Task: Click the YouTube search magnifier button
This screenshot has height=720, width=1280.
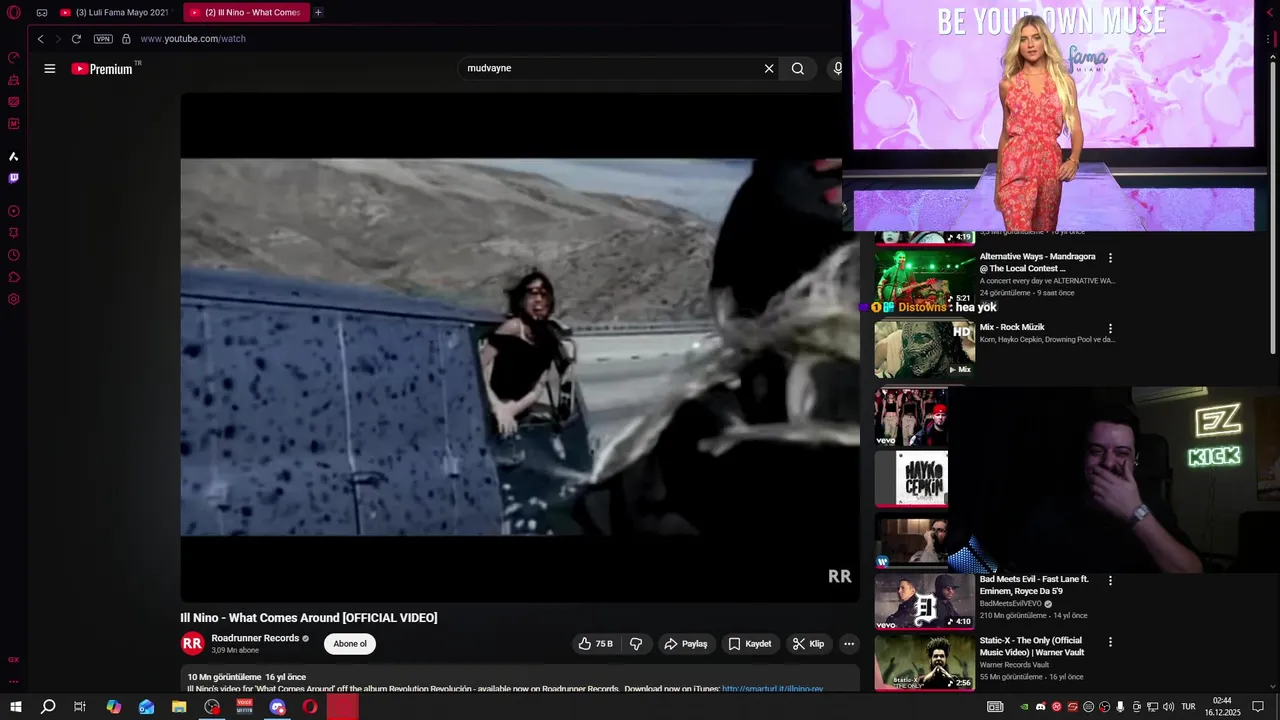Action: click(x=798, y=69)
